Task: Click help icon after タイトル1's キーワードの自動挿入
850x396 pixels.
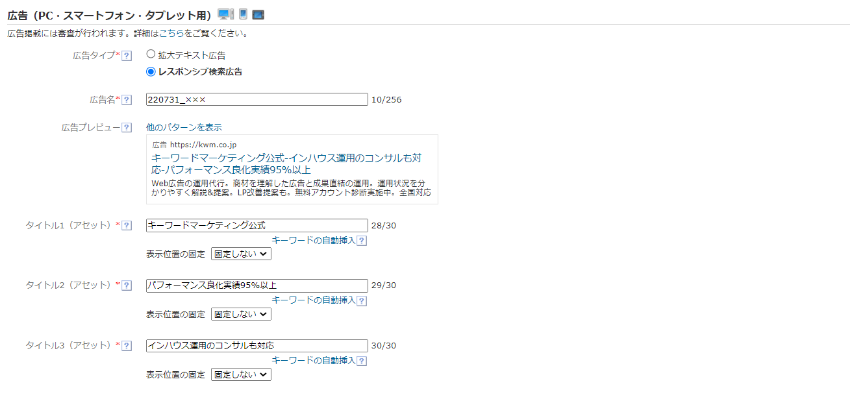Action: point(362,241)
